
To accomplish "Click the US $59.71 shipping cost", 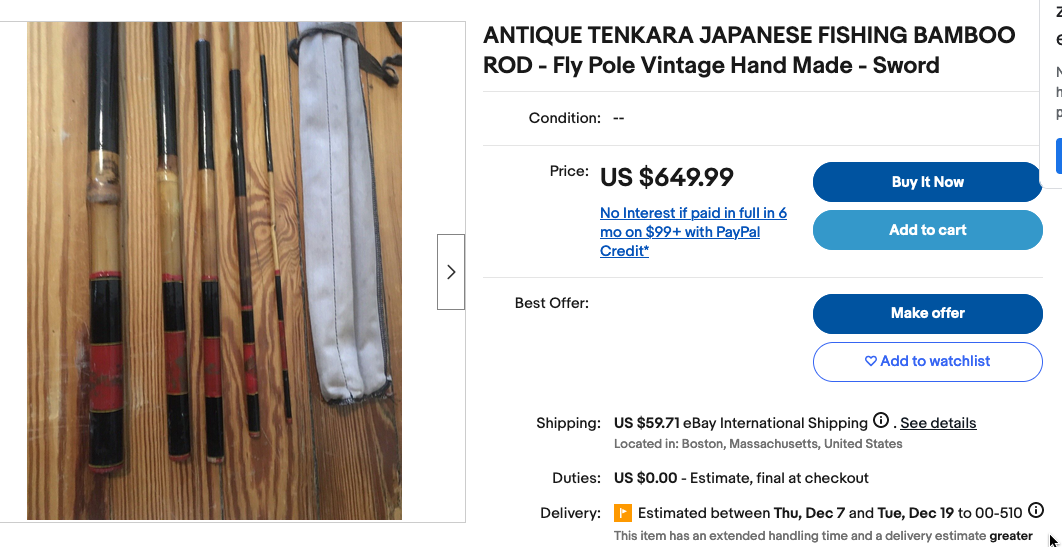I will click(646, 423).
